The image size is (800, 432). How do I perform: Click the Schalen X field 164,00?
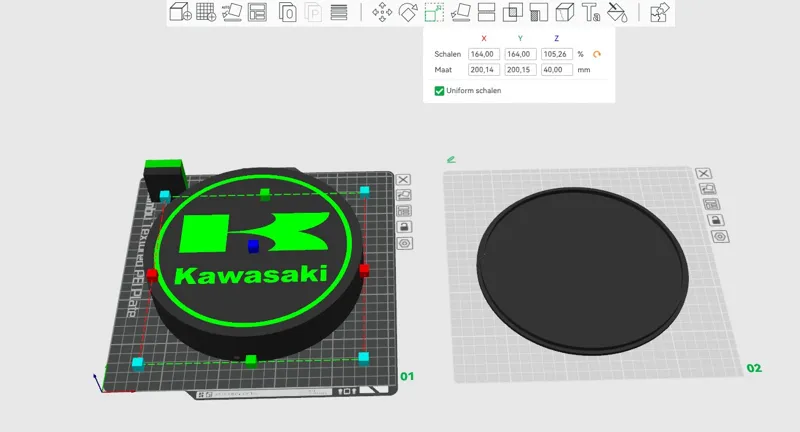pyautogui.click(x=484, y=54)
